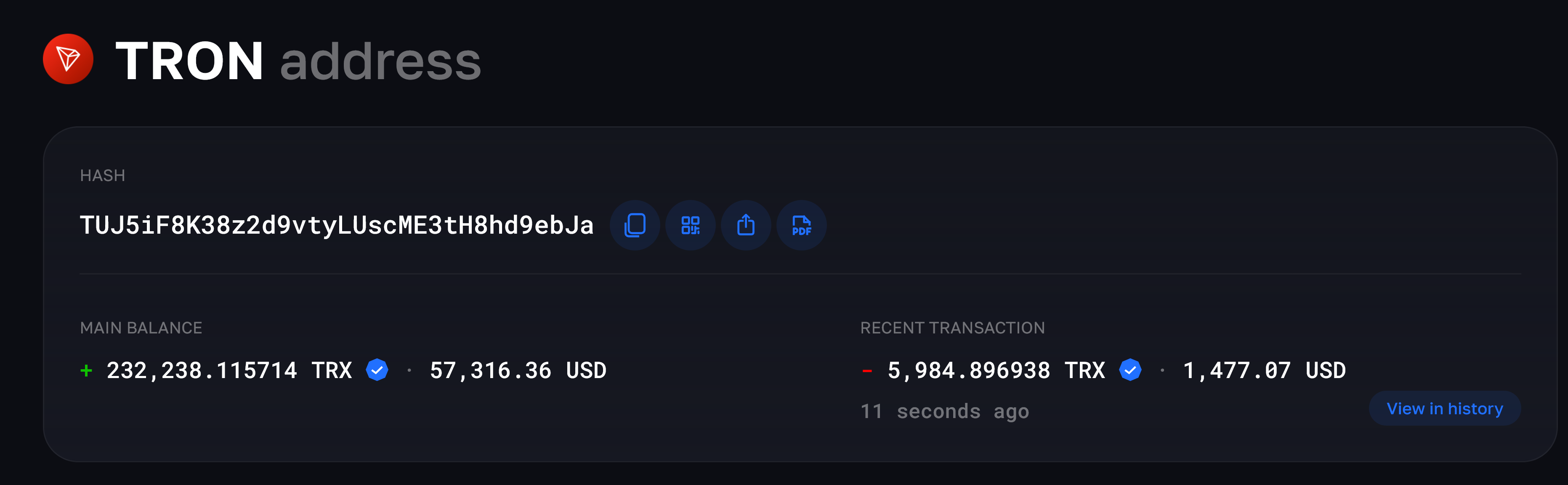Open the share address icon
This screenshot has width=1568, height=485.
746,225
